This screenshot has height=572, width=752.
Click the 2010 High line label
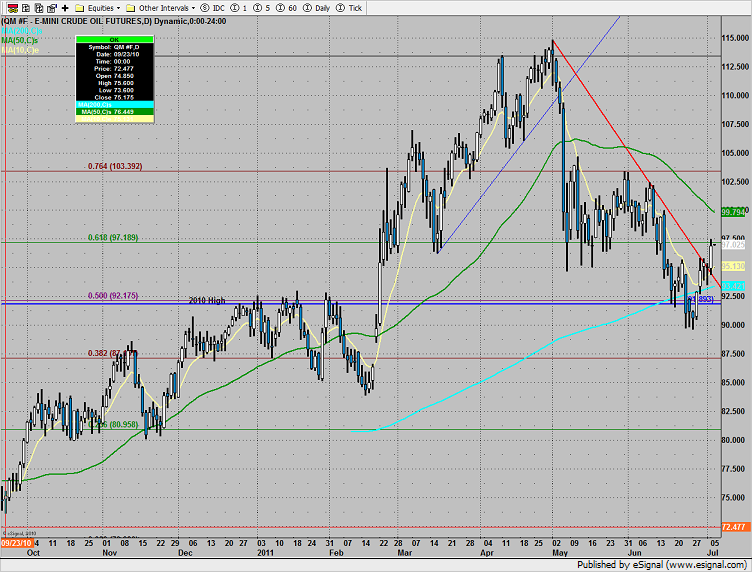pyautogui.click(x=207, y=300)
